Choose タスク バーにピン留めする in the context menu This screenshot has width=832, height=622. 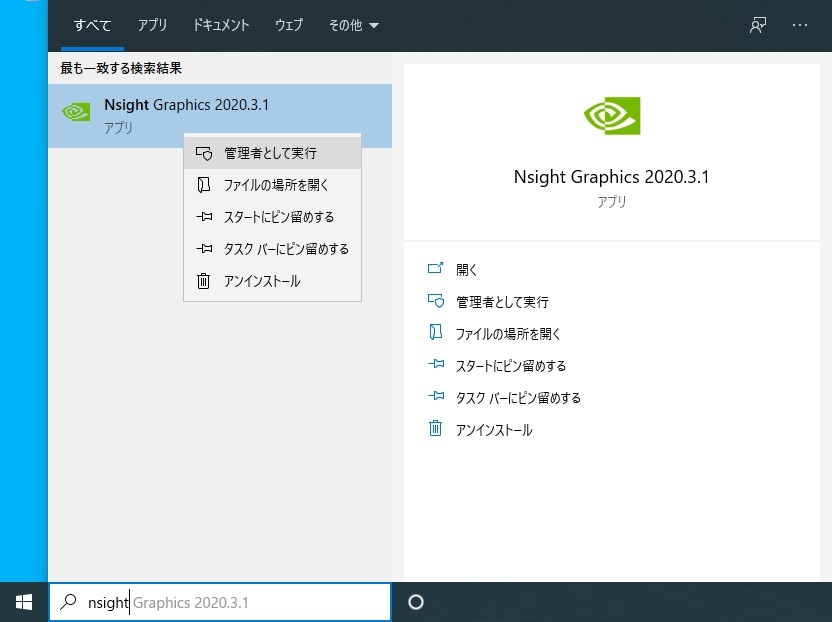click(x=272, y=249)
